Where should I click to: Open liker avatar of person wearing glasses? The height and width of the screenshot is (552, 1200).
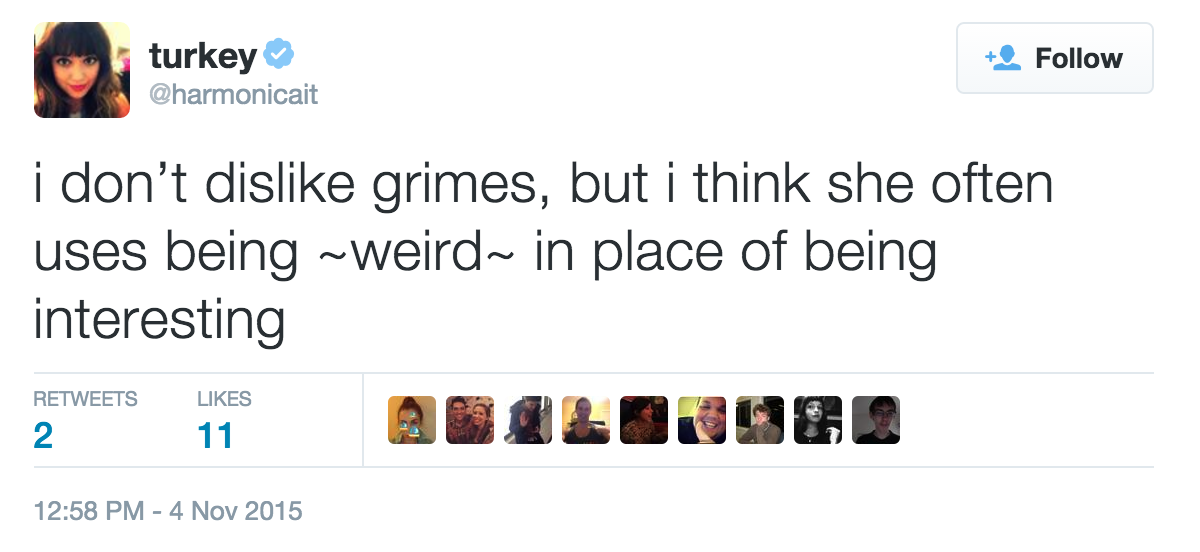click(x=876, y=420)
